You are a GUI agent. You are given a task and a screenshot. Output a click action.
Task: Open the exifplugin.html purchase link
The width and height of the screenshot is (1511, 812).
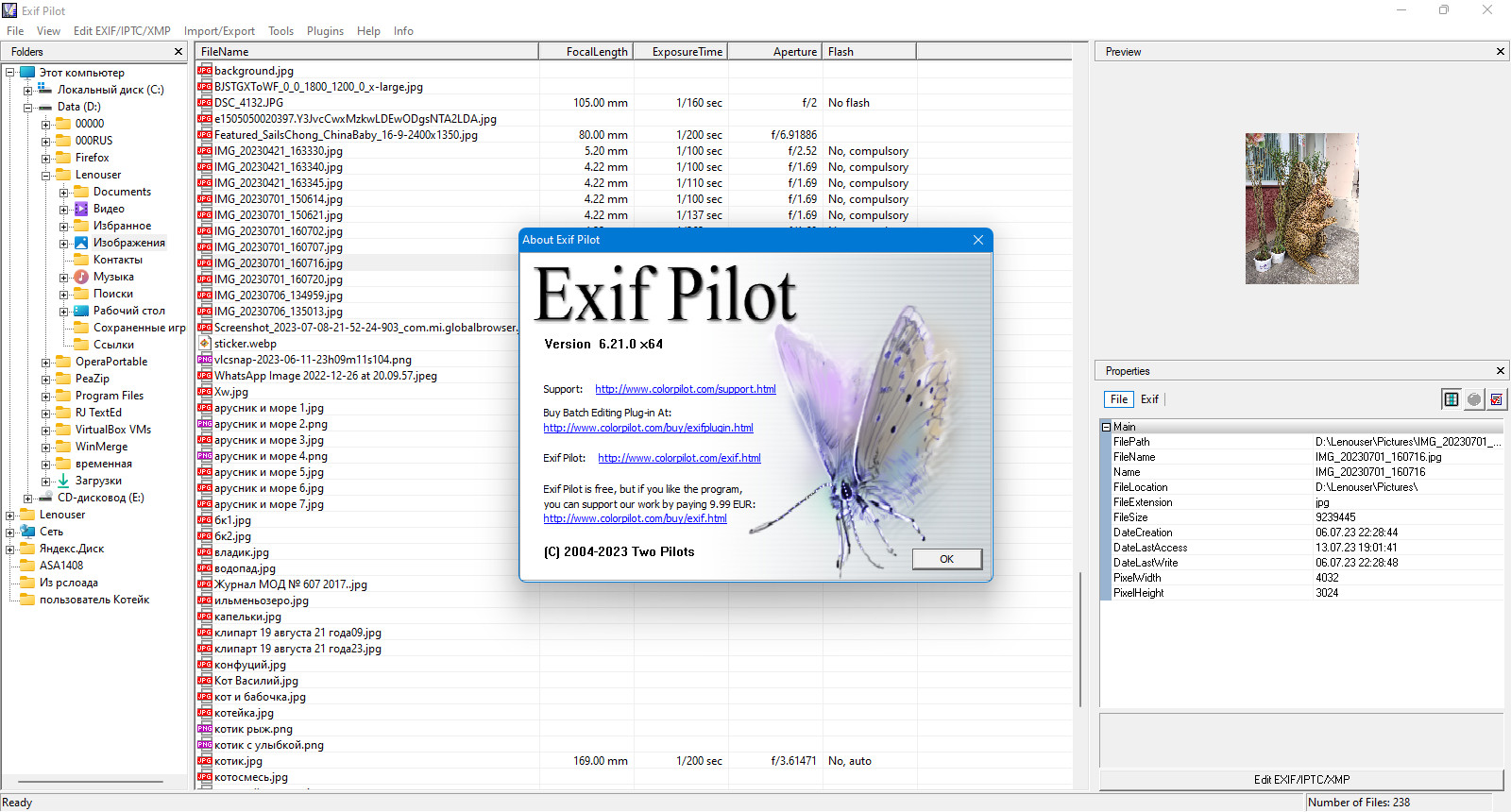tap(648, 428)
